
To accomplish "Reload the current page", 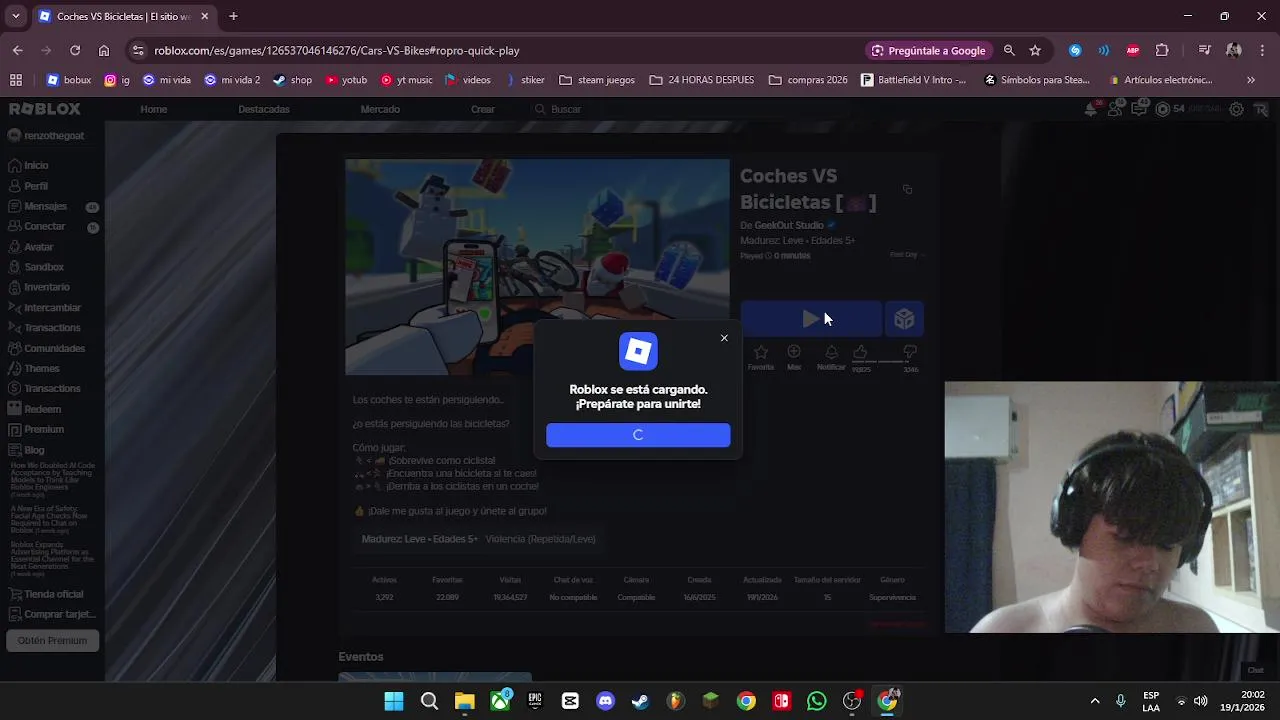I will pos(75,50).
